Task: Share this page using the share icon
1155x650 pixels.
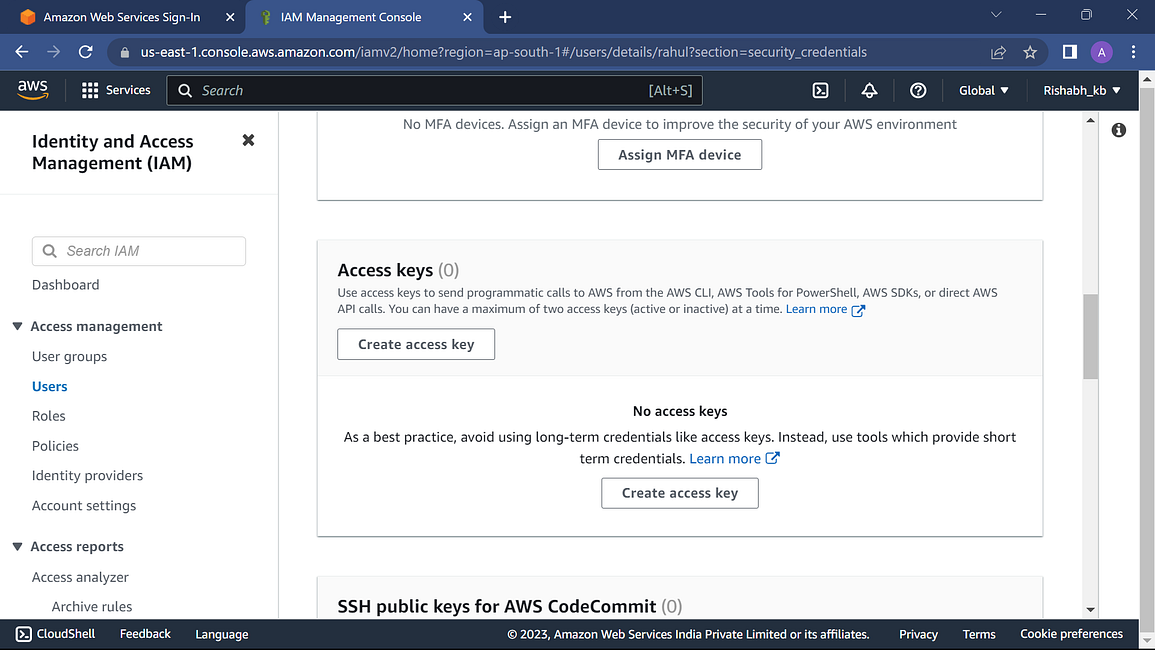Action: [x=998, y=52]
